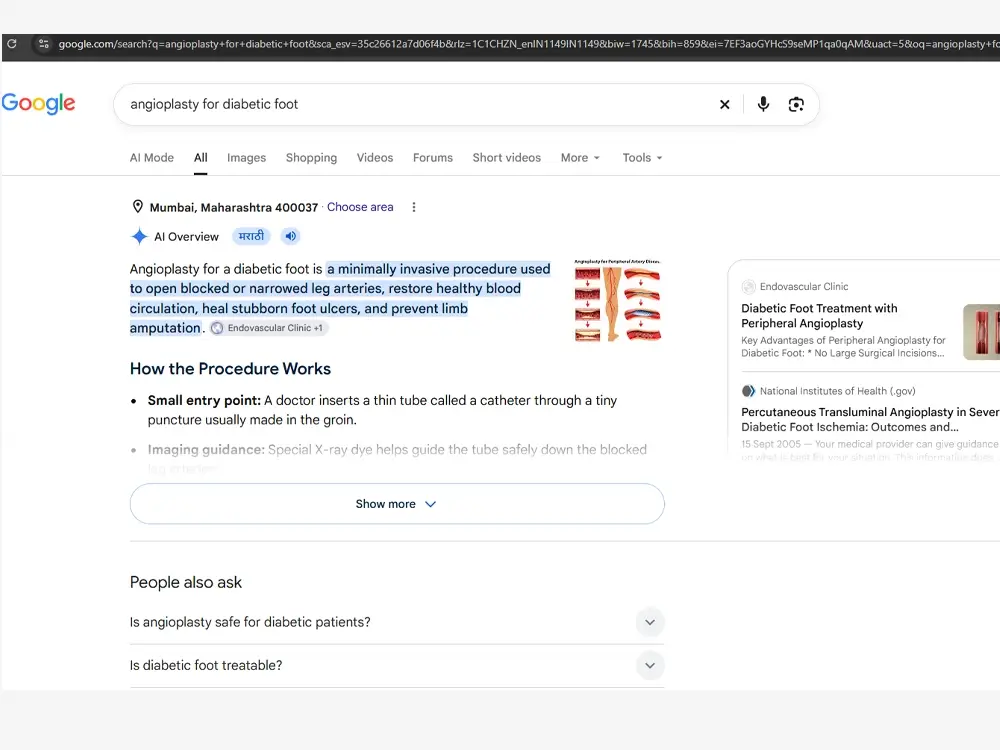Select the All results tab
This screenshot has height=750, width=1000.
(201, 158)
